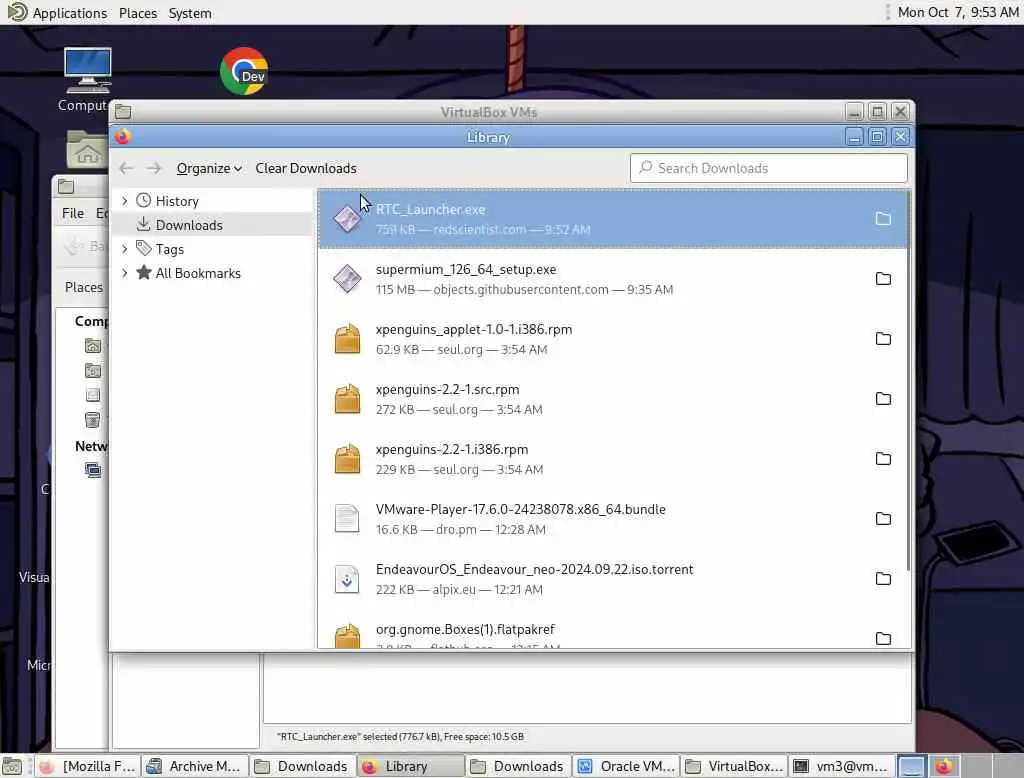This screenshot has height=778, width=1024.
Task: Go forward in Library navigation
Action: (x=153, y=169)
